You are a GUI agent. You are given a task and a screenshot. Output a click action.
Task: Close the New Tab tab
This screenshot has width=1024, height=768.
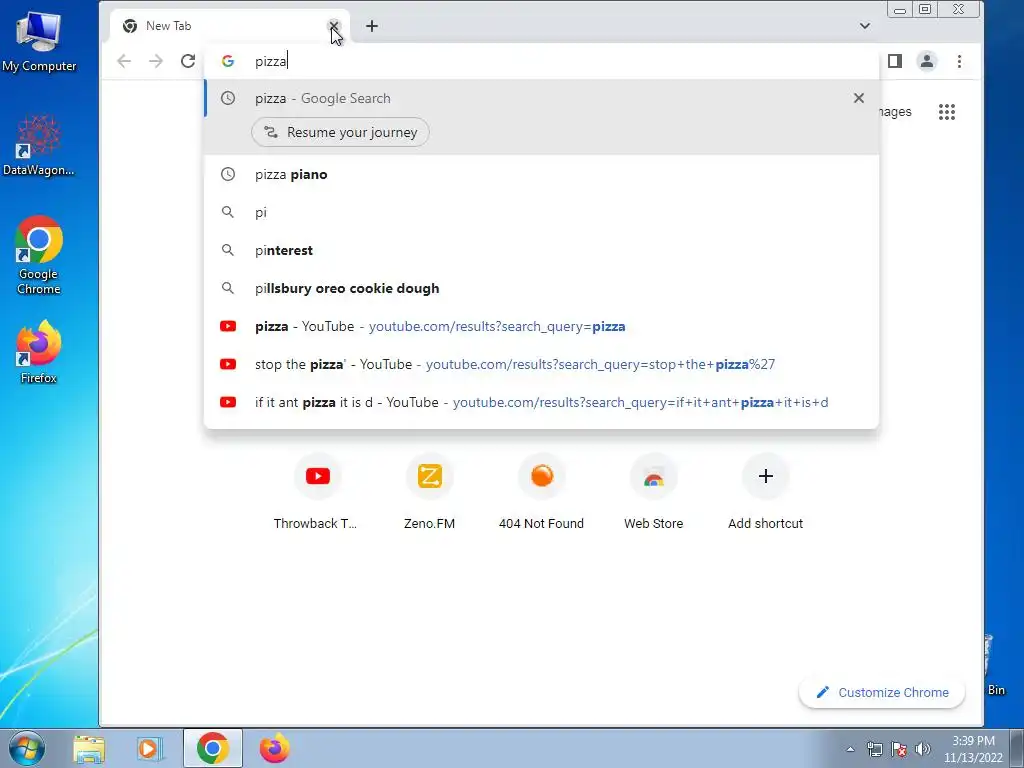334,26
